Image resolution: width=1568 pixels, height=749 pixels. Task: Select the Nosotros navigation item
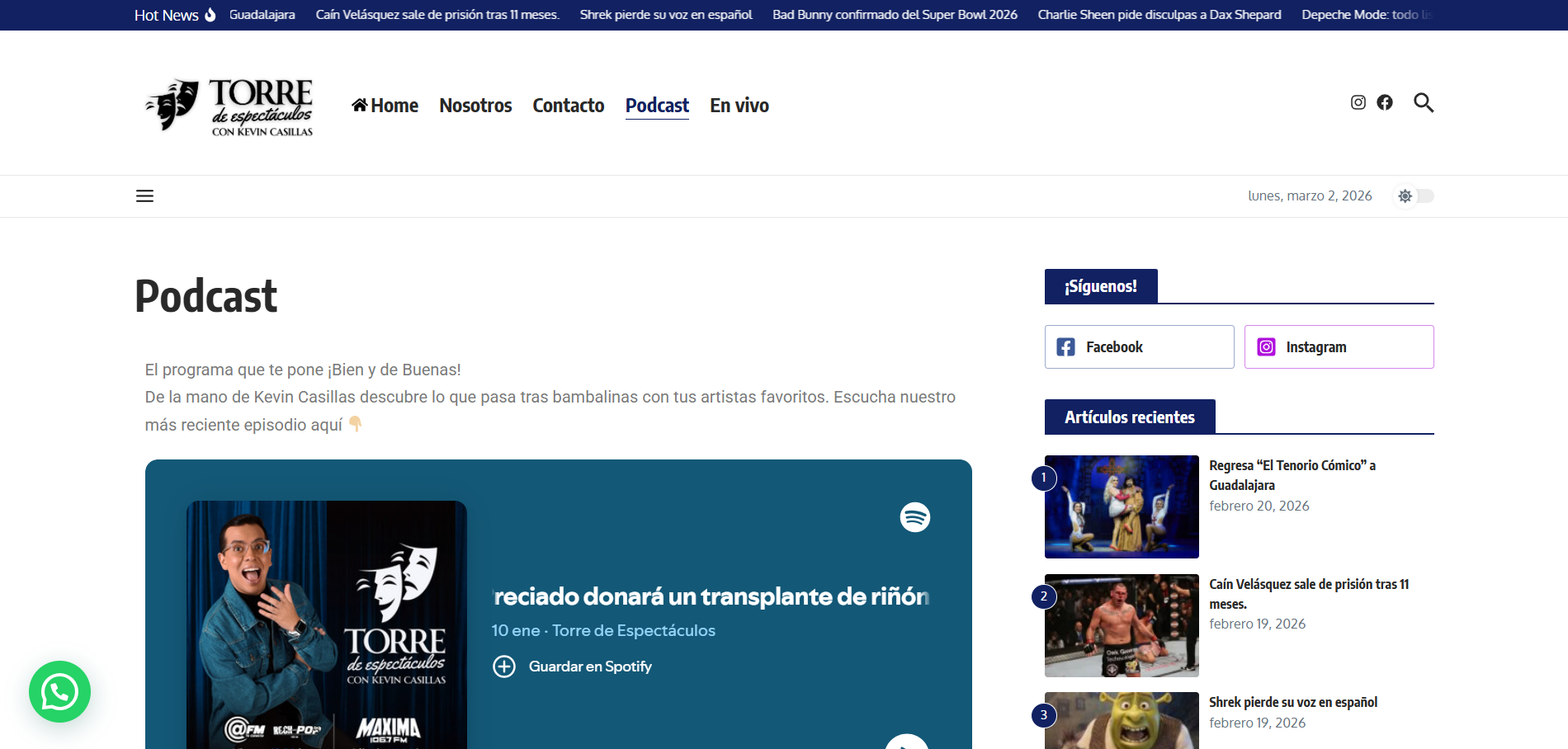pos(475,106)
